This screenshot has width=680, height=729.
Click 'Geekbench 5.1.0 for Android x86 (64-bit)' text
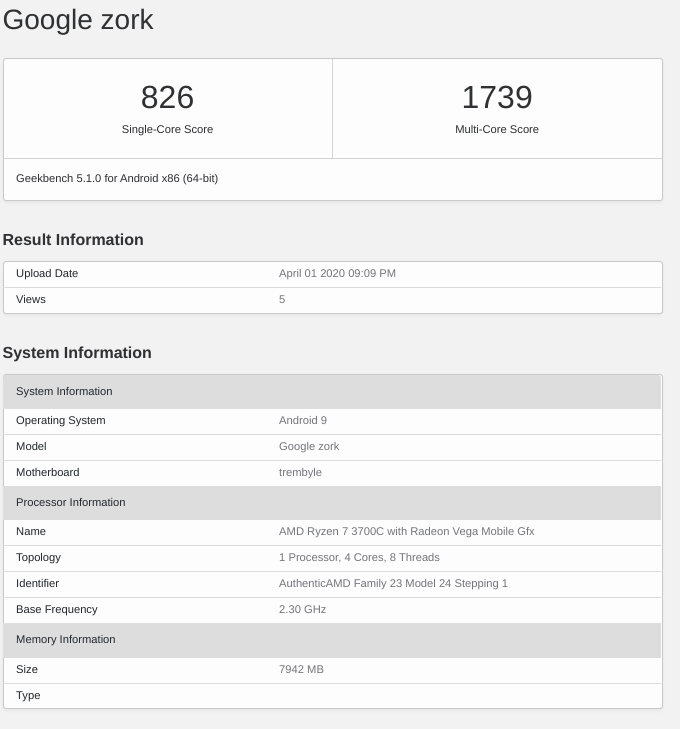coord(117,179)
